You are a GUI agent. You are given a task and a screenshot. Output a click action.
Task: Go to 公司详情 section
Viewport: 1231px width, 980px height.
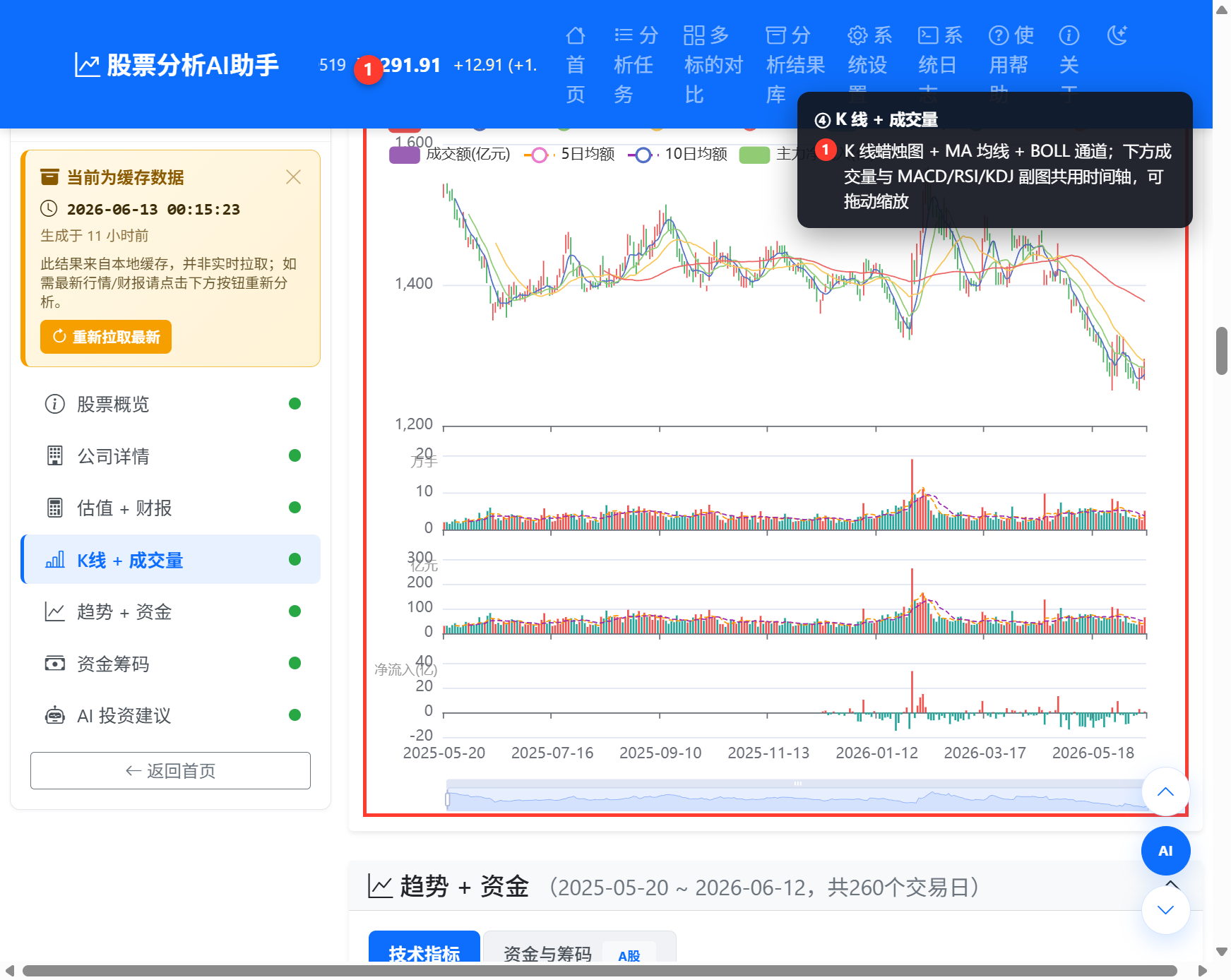point(170,456)
